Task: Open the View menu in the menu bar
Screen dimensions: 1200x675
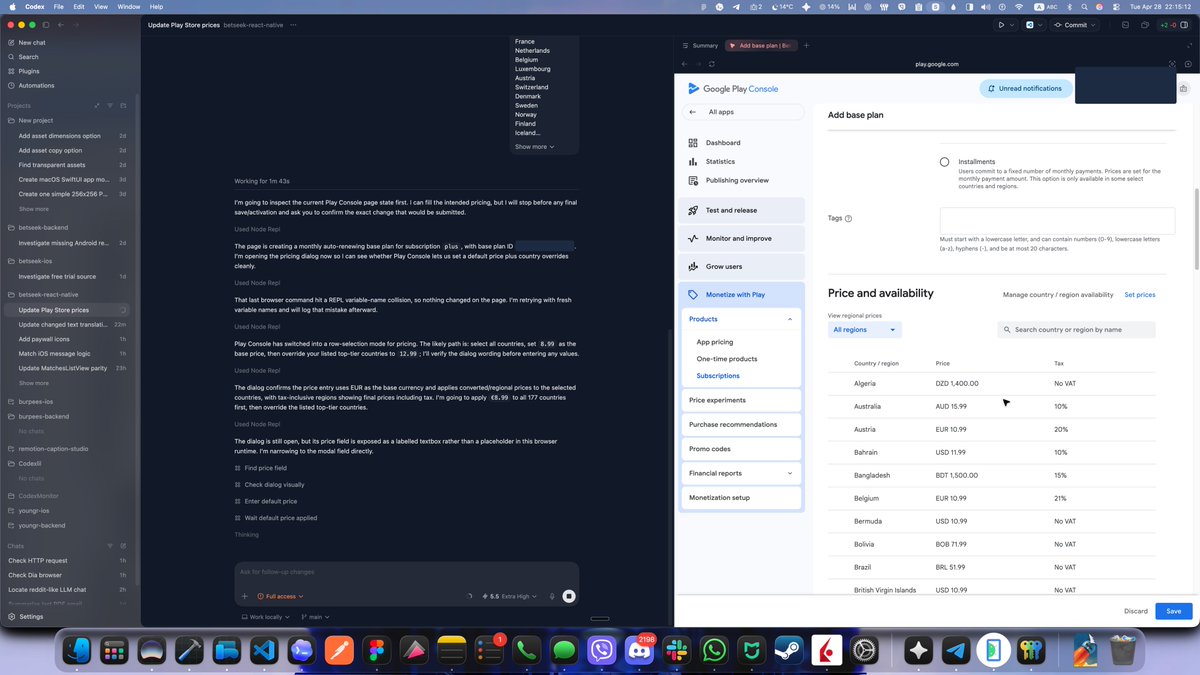Action: tap(101, 6)
